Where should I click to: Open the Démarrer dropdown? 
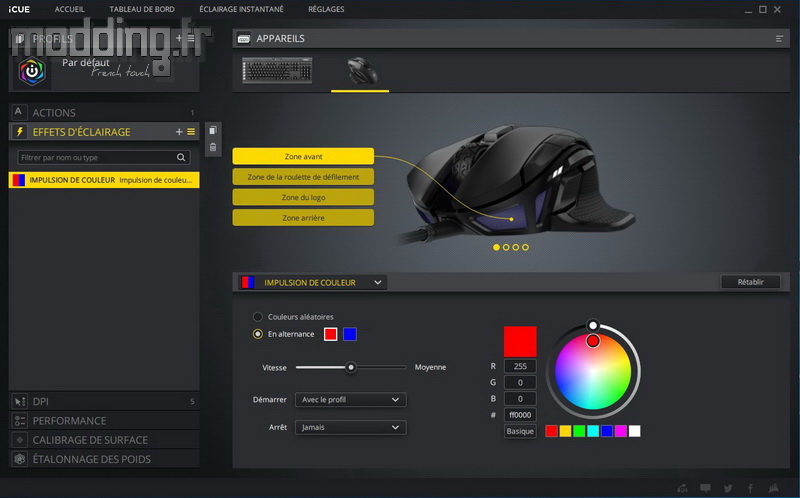pos(351,400)
